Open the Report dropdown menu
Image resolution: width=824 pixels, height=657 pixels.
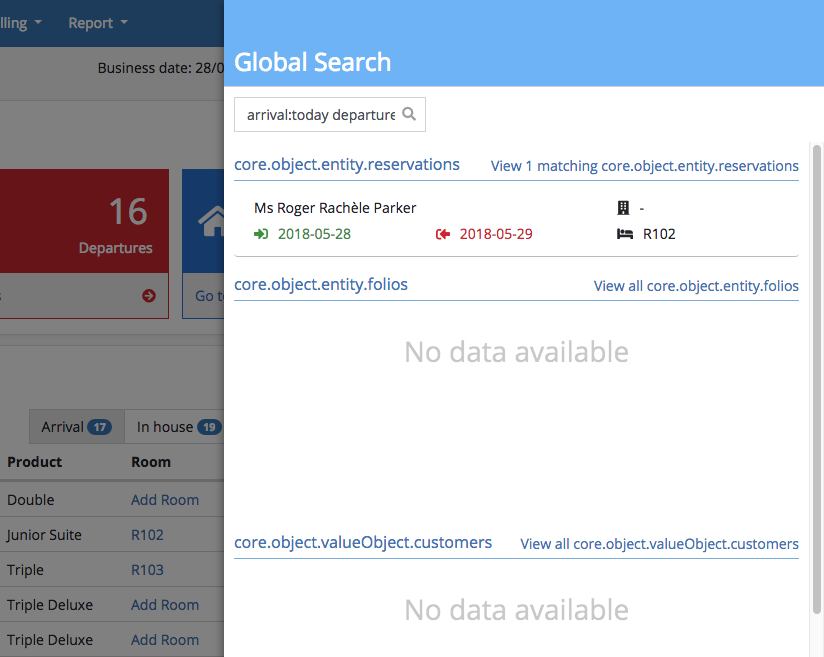(x=98, y=22)
